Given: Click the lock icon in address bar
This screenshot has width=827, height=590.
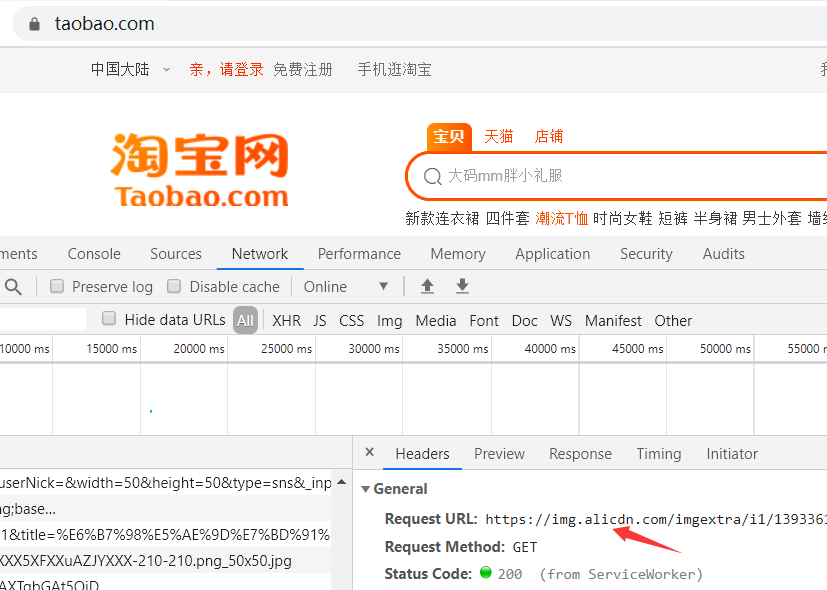Looking at the screenshot, I should click(x=34, y=24).
